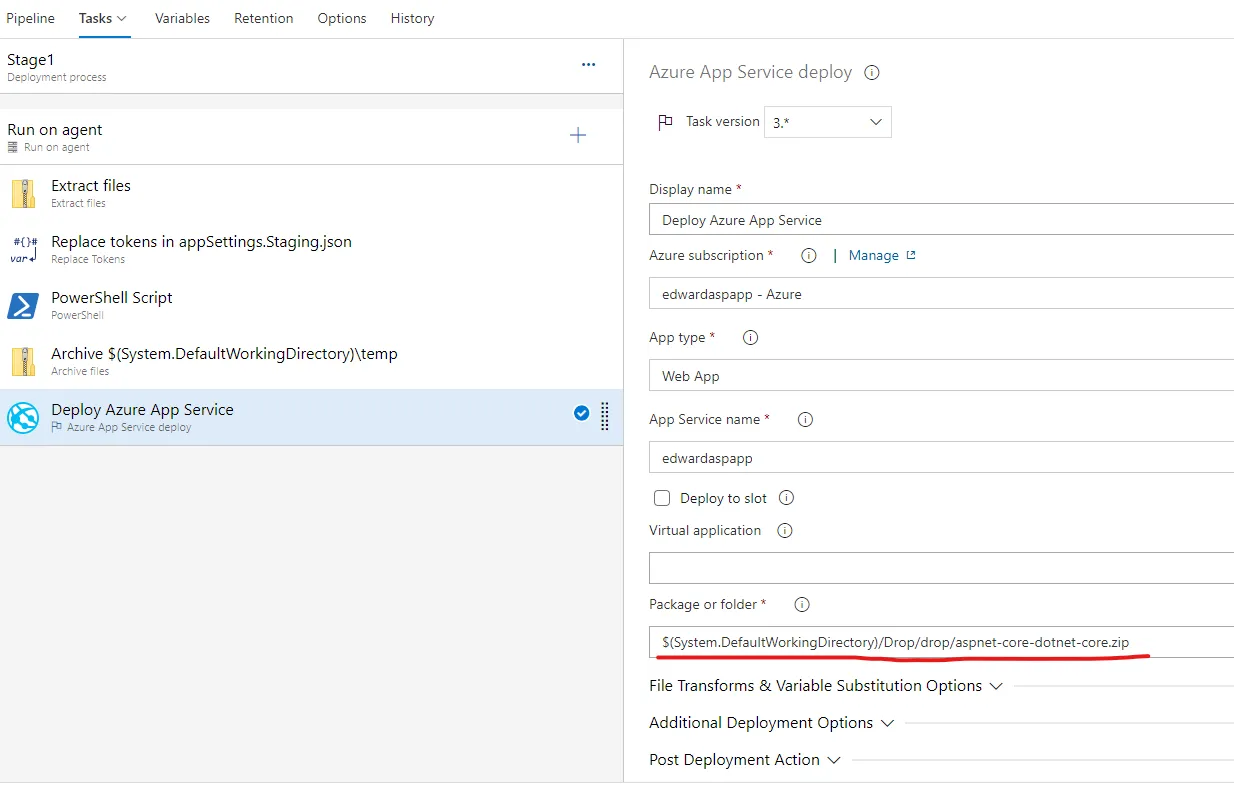This screenshot has width=1234, height=790.
Task: Click the PowerShell Script icon
Action: click(23, 305)
